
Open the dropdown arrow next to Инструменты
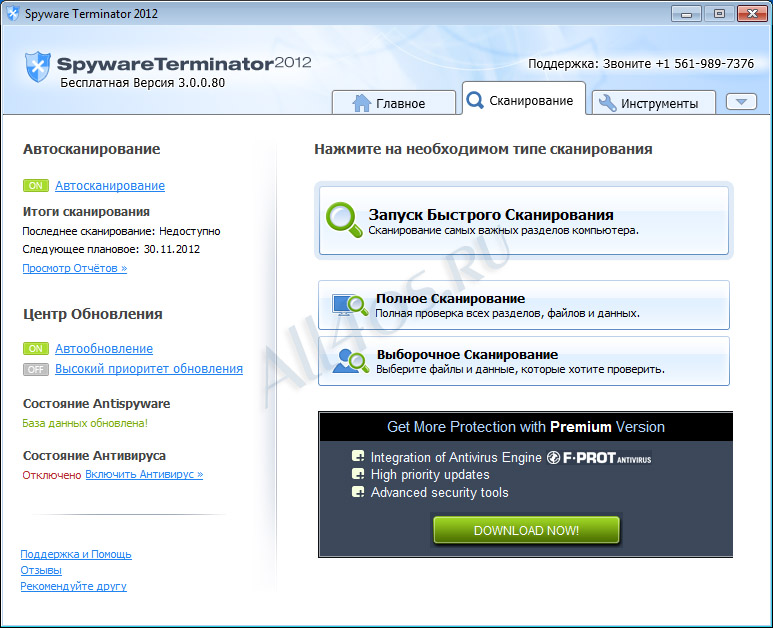click(x=741, y=102)
